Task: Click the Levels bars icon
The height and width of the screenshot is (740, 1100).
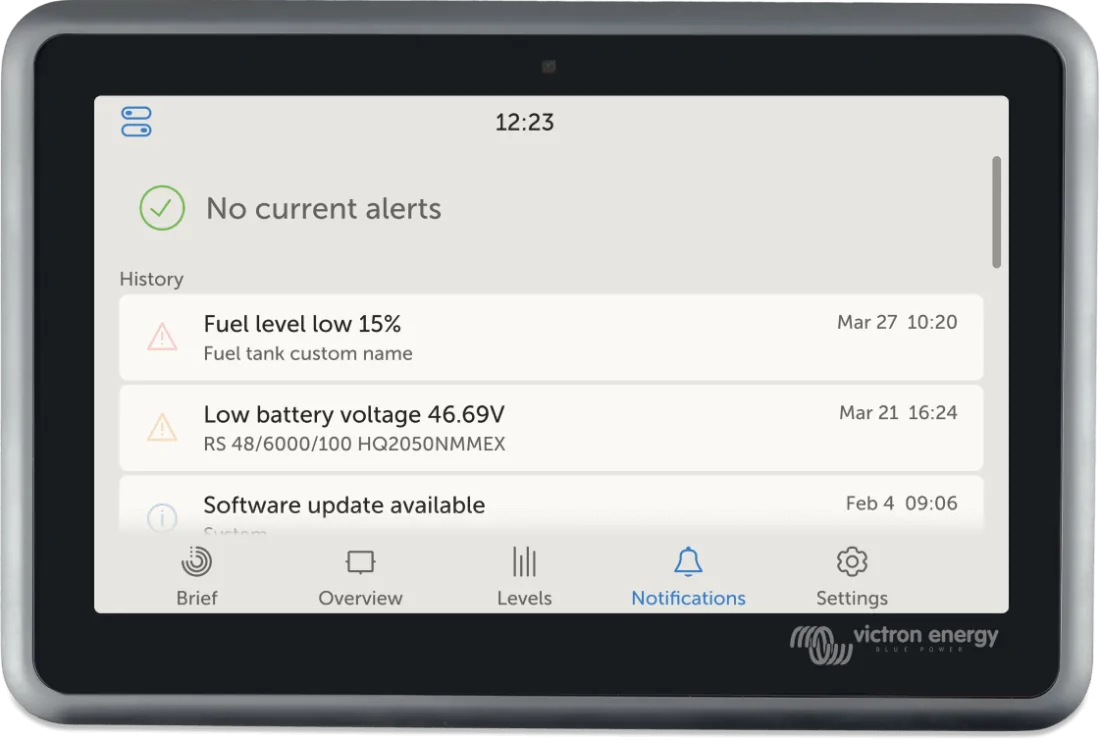Action: [524, 561]
